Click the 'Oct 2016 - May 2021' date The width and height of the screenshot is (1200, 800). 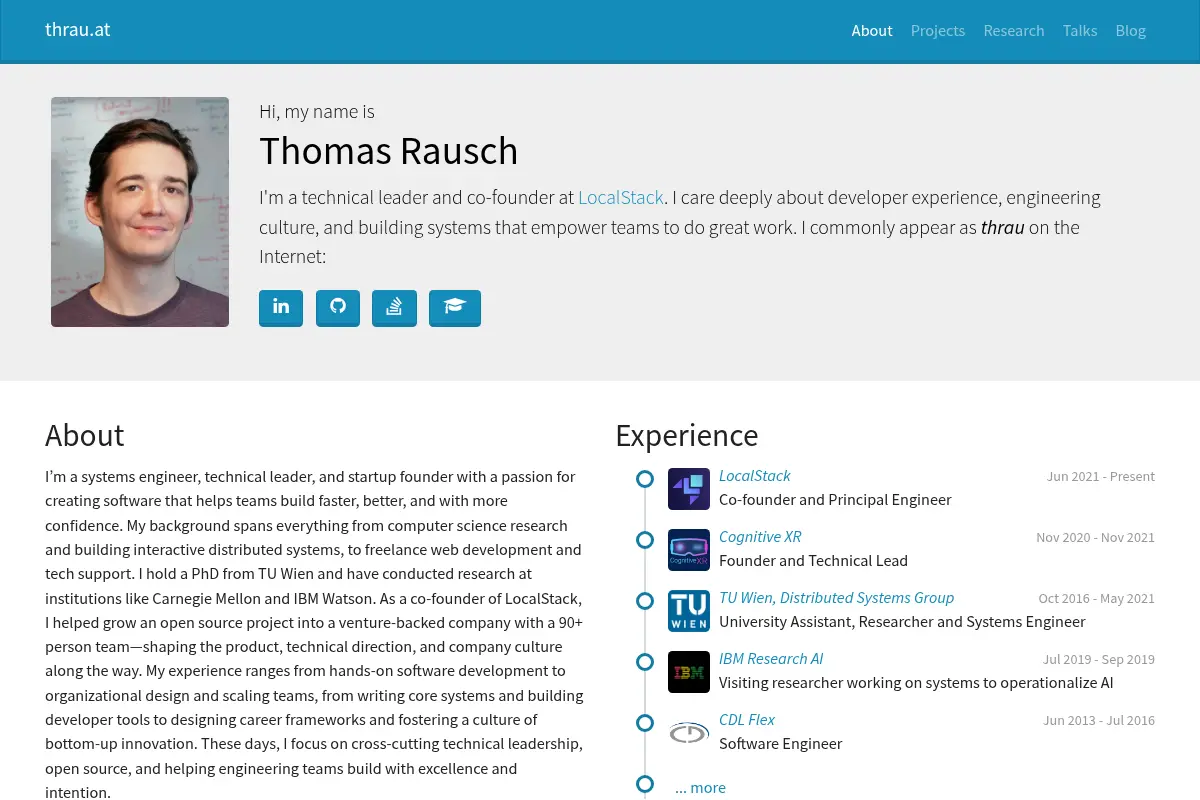pyautogui.click(x=1097, y=599)
